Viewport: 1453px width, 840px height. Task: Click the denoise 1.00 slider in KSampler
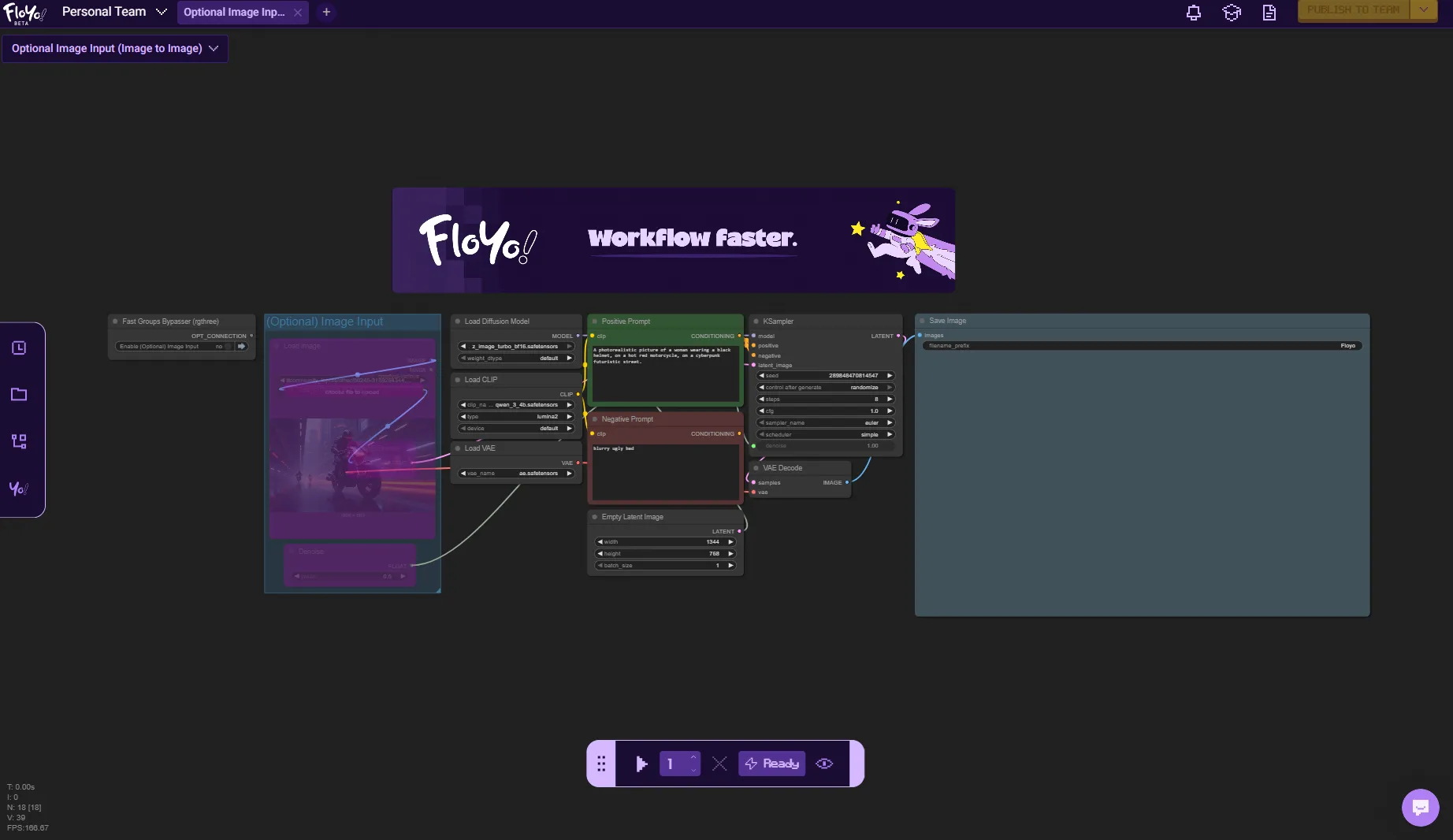pyautogui.click(x=826, y=446)
